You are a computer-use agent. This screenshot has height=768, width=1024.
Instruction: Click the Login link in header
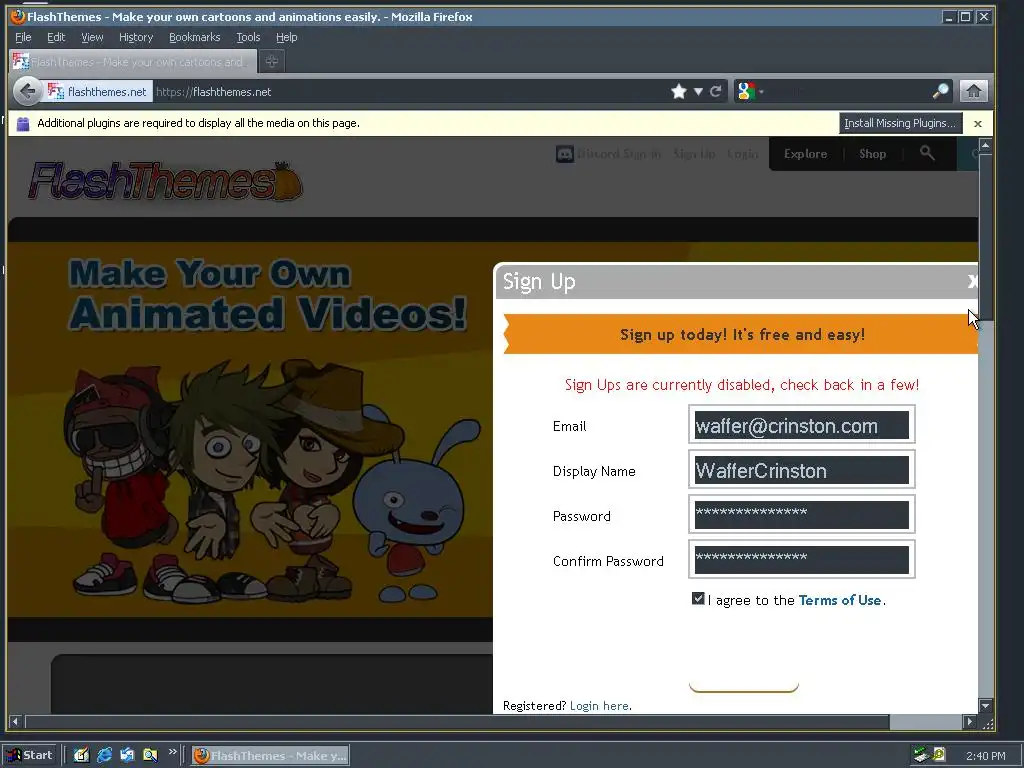743,154
